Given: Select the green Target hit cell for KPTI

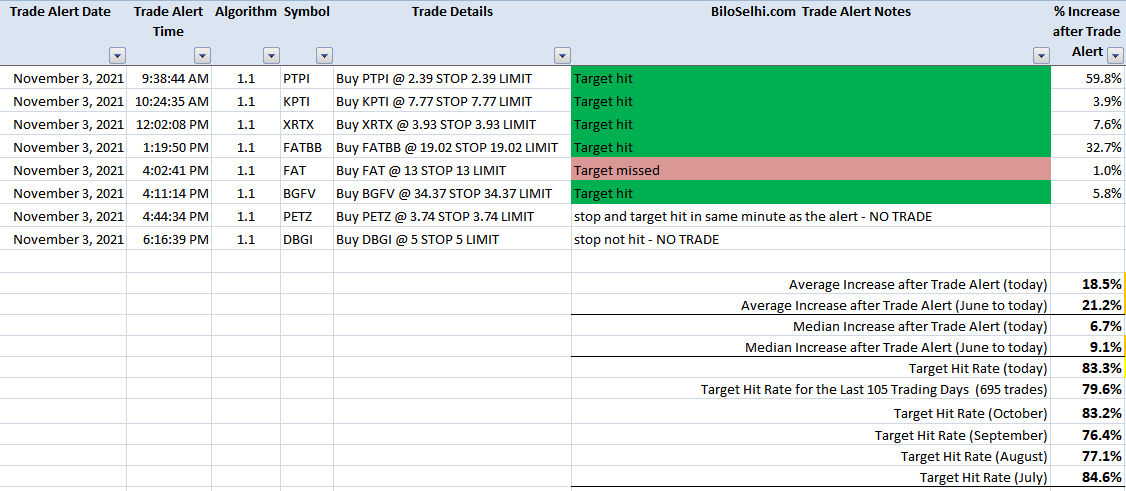Looking at the screenshot, I should 811,101.
